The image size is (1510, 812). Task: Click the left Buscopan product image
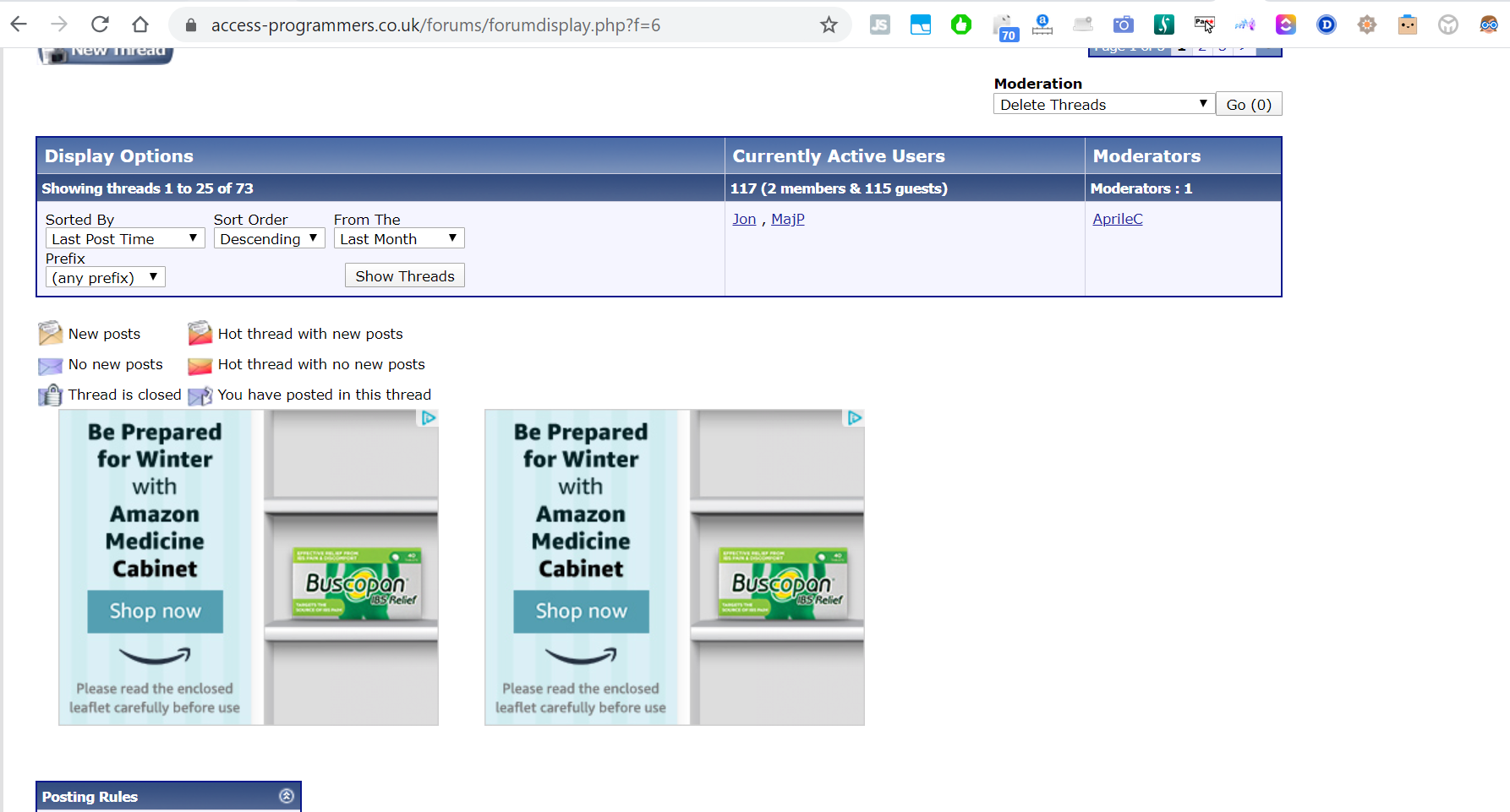tap(356, 583)
